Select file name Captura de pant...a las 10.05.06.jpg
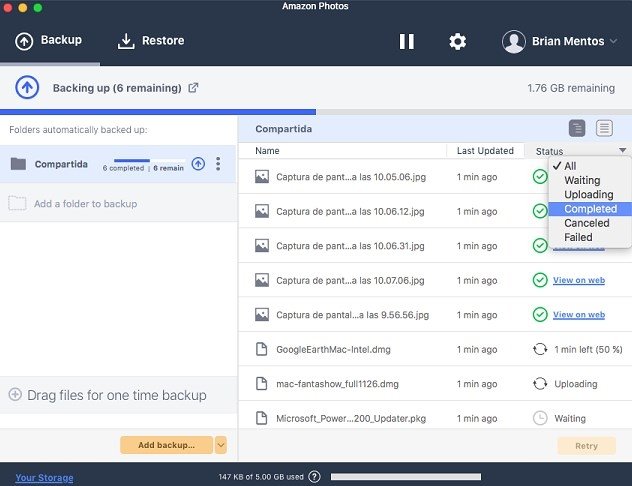The height and width of the screenshot is (486, 632). pyautogui.click(x=351, y=177)
